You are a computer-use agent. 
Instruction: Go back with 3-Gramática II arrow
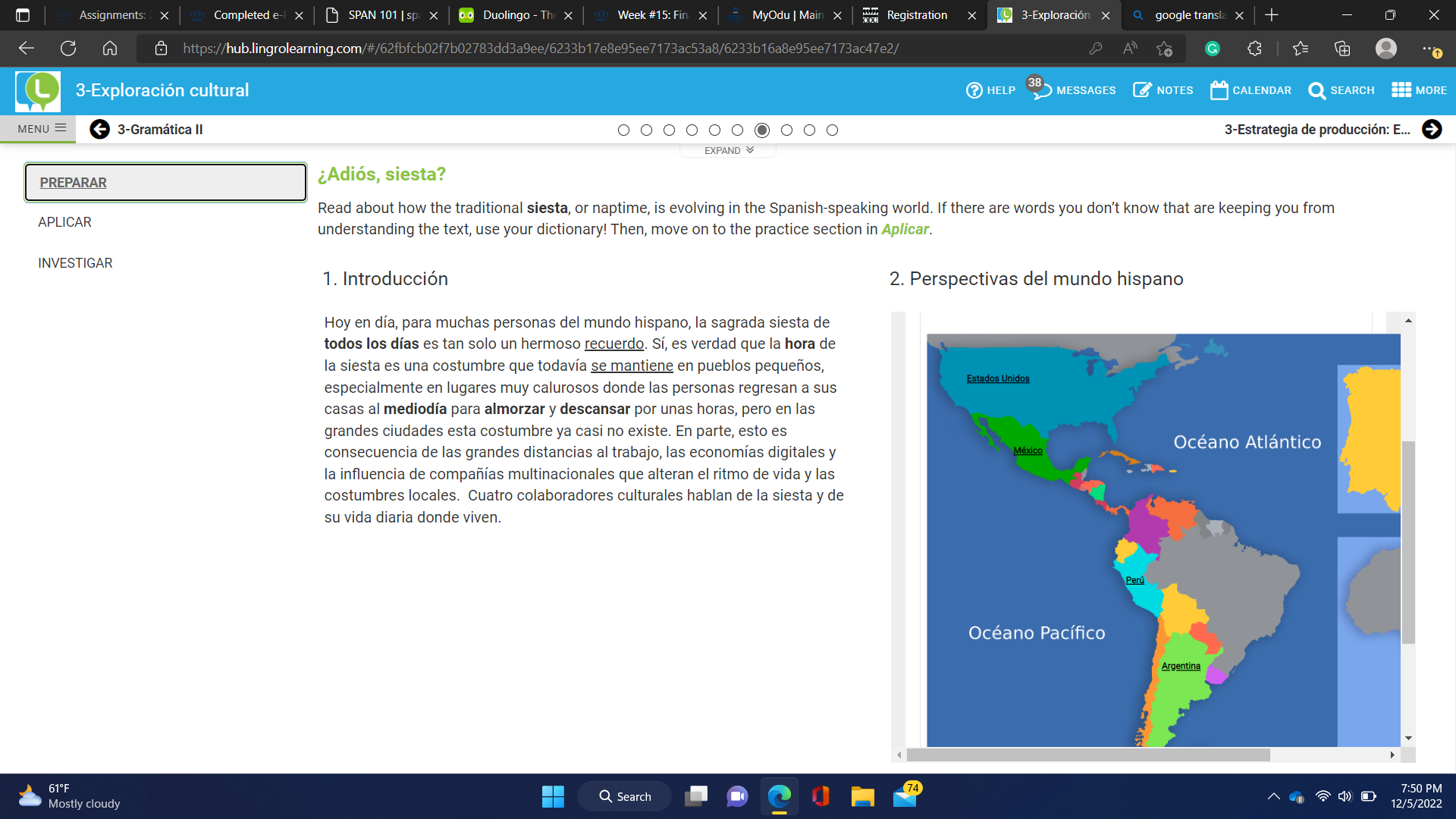click(99, 130)
